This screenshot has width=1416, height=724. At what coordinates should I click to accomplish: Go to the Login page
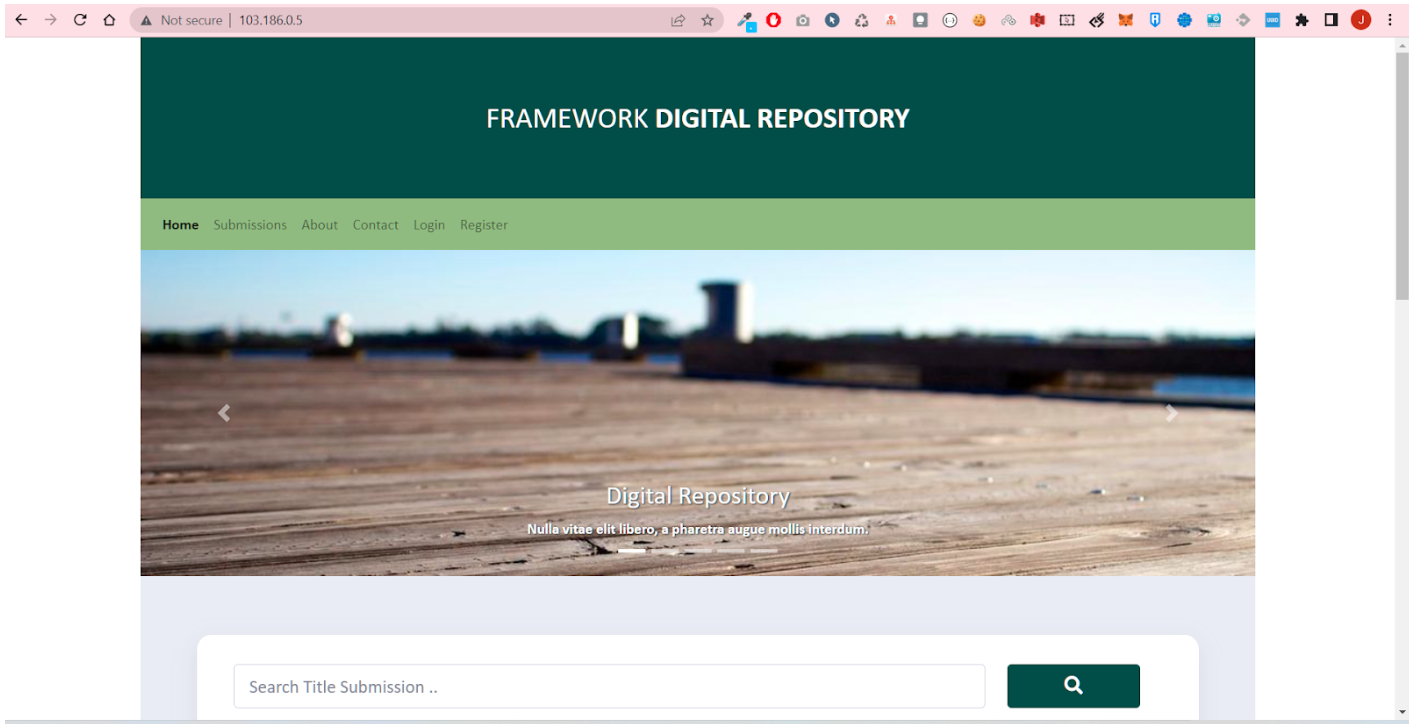pyautogui.click(x=429, y=225)
